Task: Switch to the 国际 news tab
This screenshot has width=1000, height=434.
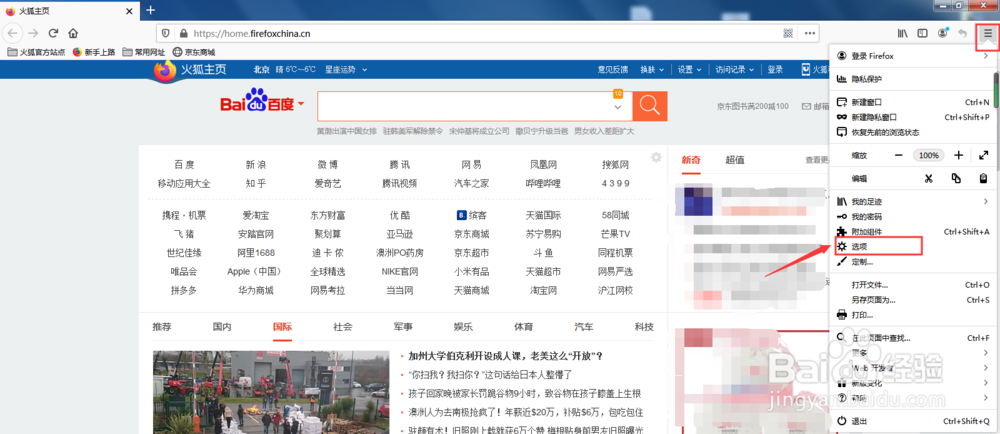Action: coord(283,327)
